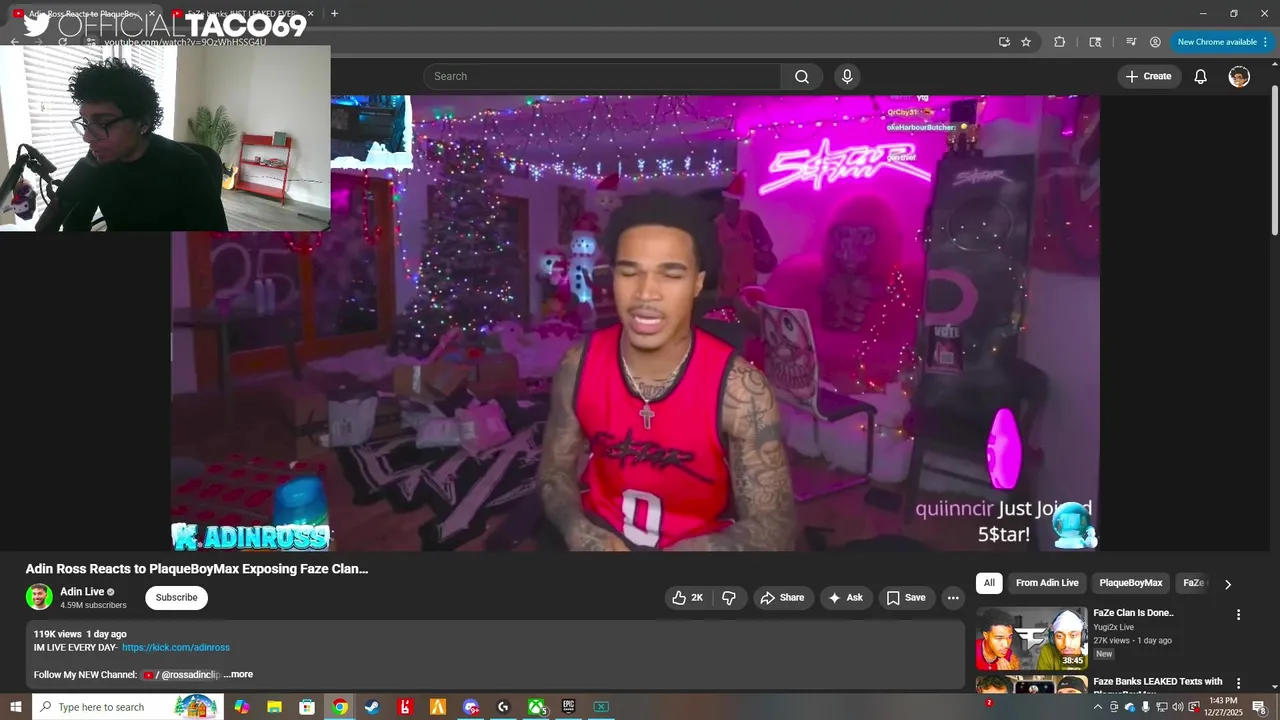The image size is (1280, 720).
Task: Dislike the video with thumbs down
Action: point(729,598)
